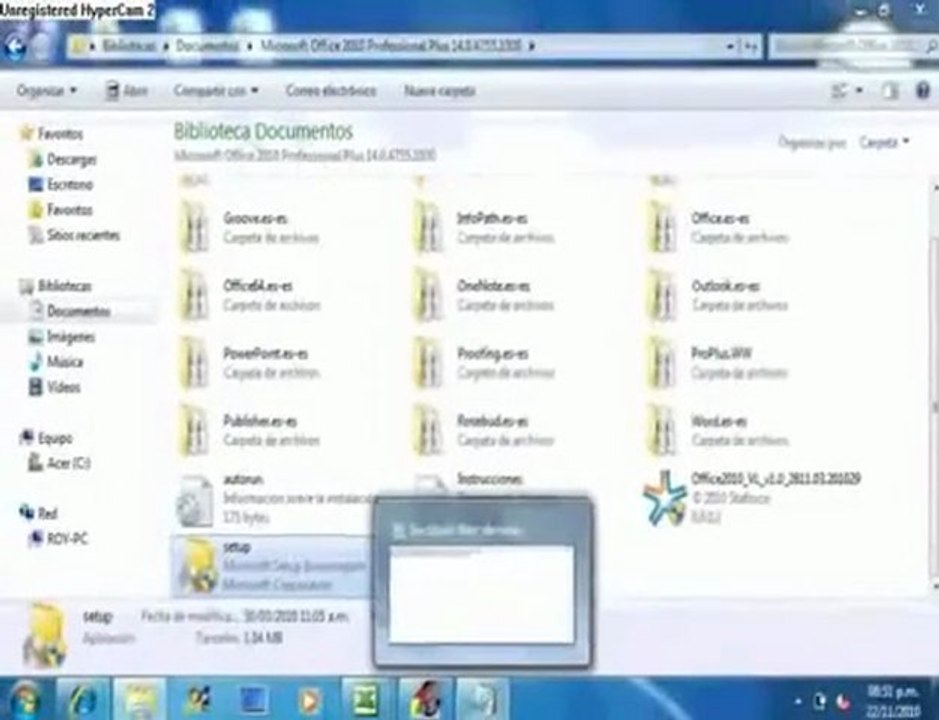Viewport: 939px width, 720px height.
Task: Select the Instrucciones file
Action: tap(490, 479)
